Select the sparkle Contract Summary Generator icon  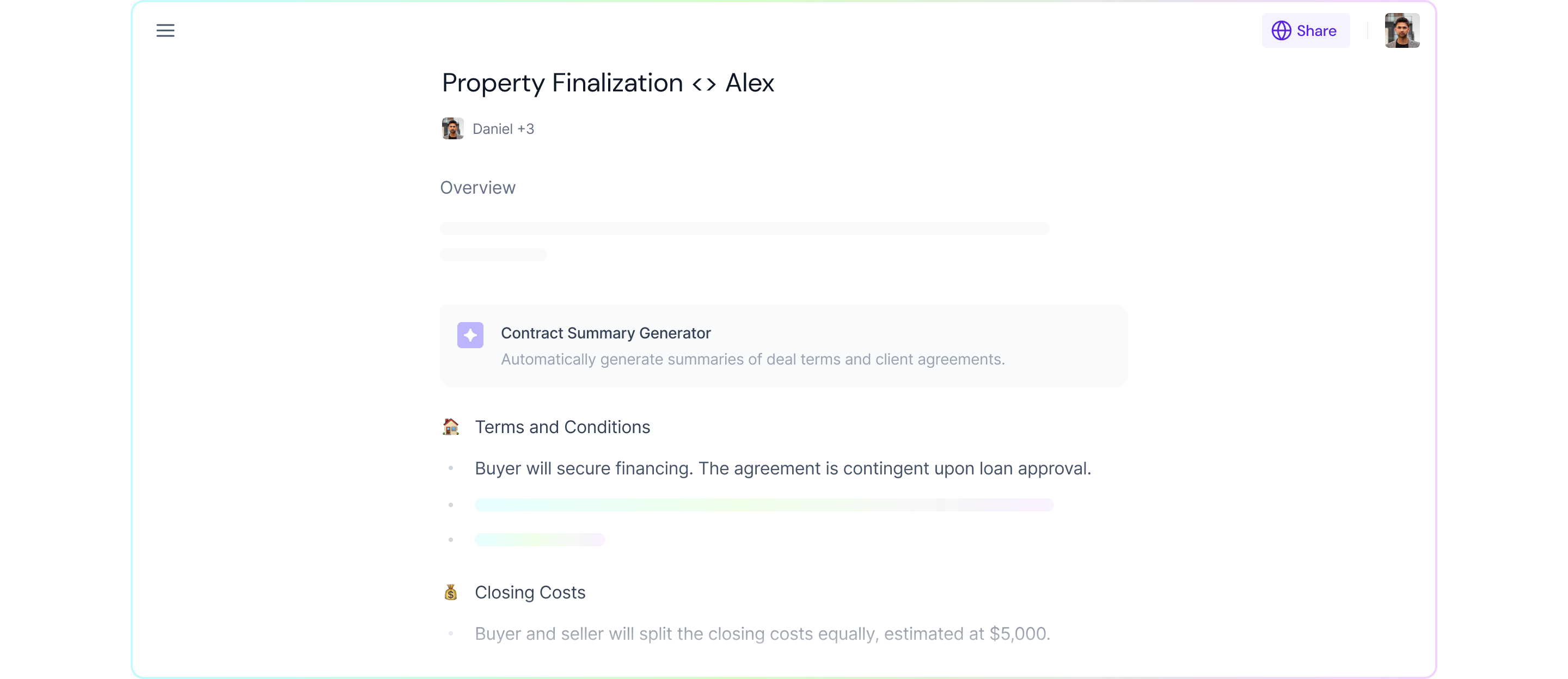click(469, 335)
